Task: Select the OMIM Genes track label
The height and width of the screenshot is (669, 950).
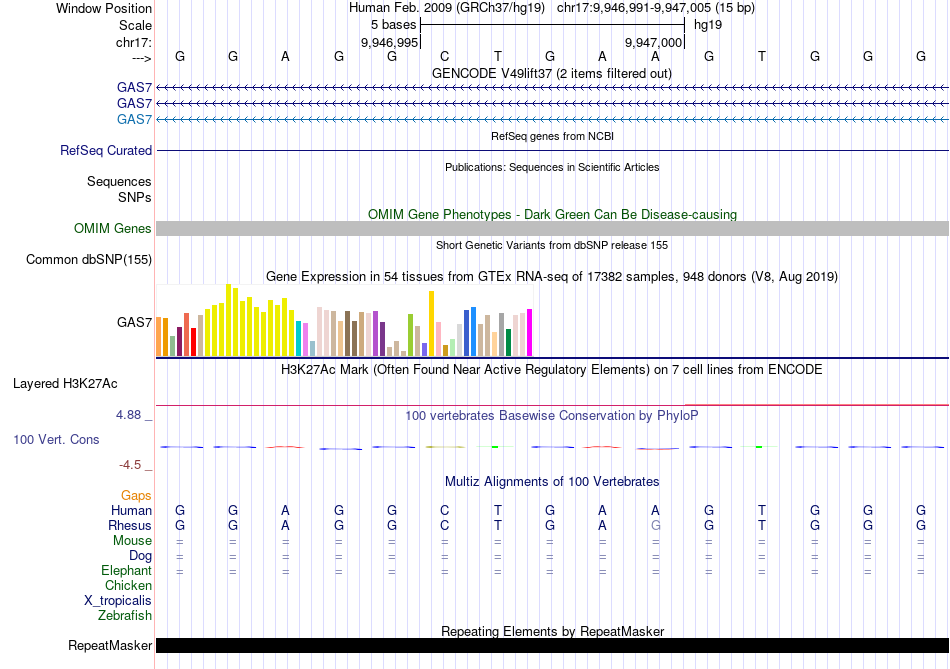Action: click(x=113, y=229)
